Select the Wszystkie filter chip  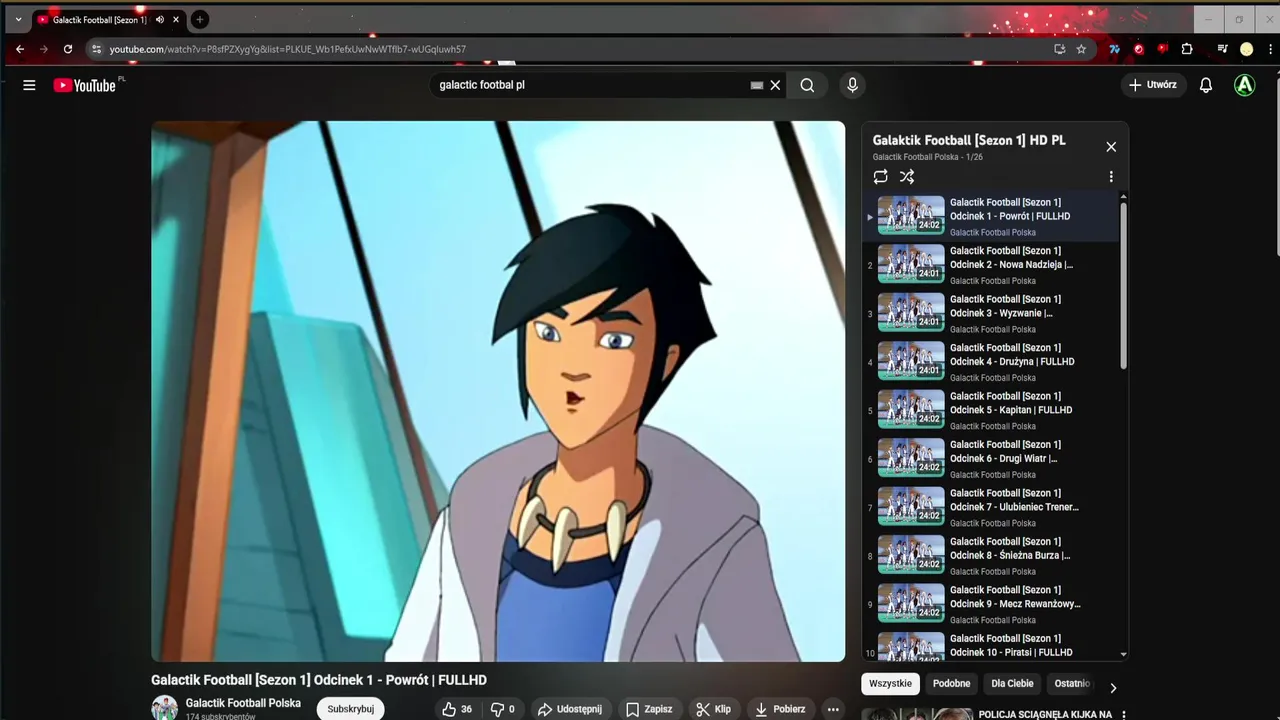click(890, 684)
